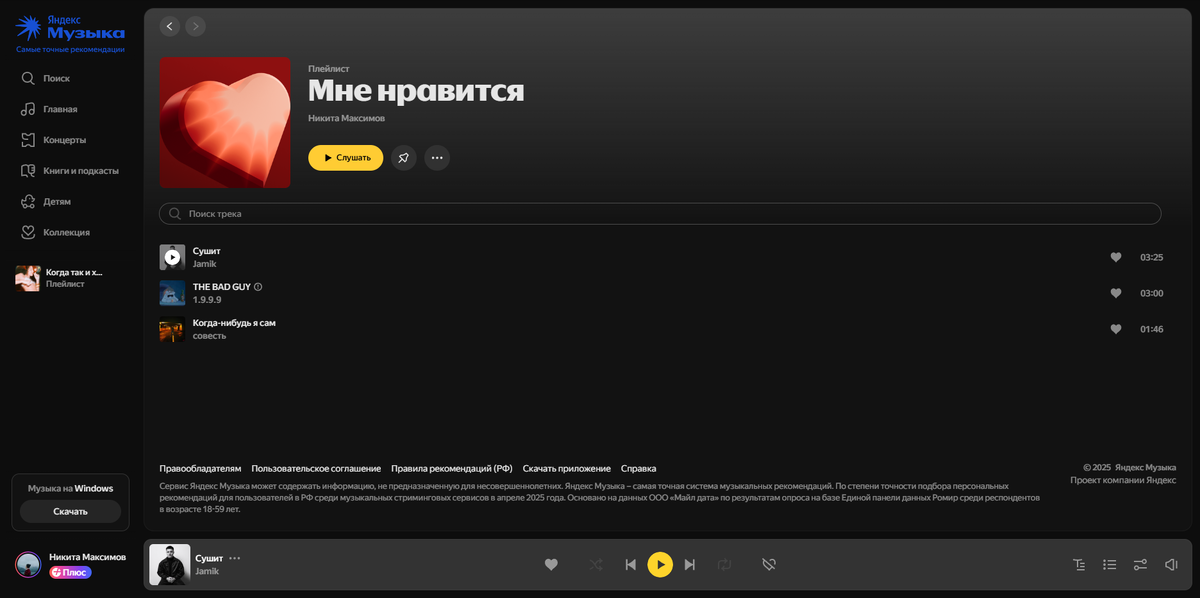
Task: Click the ticket icon for Концерты
Action: 28,140
